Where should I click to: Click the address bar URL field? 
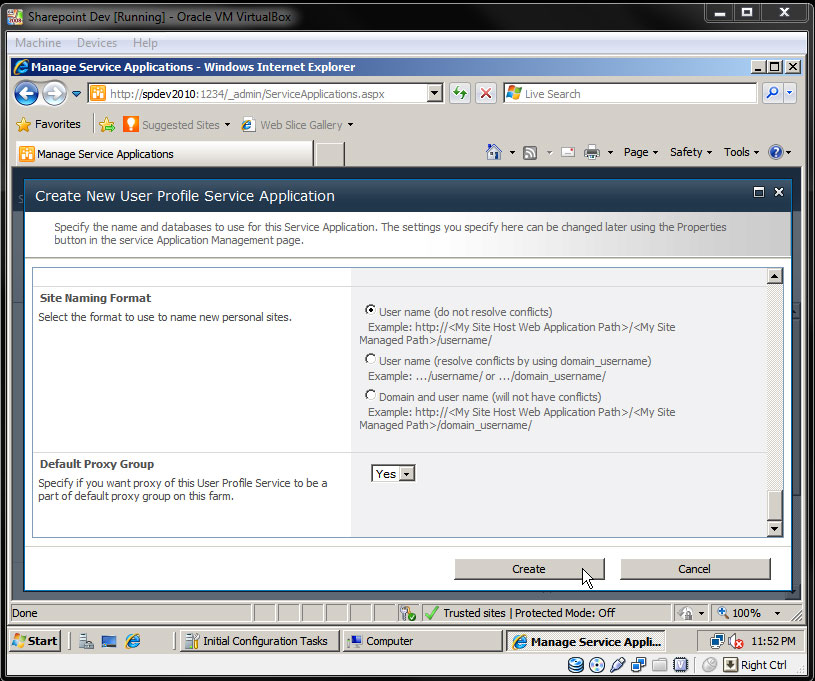(x=258, y=94)
